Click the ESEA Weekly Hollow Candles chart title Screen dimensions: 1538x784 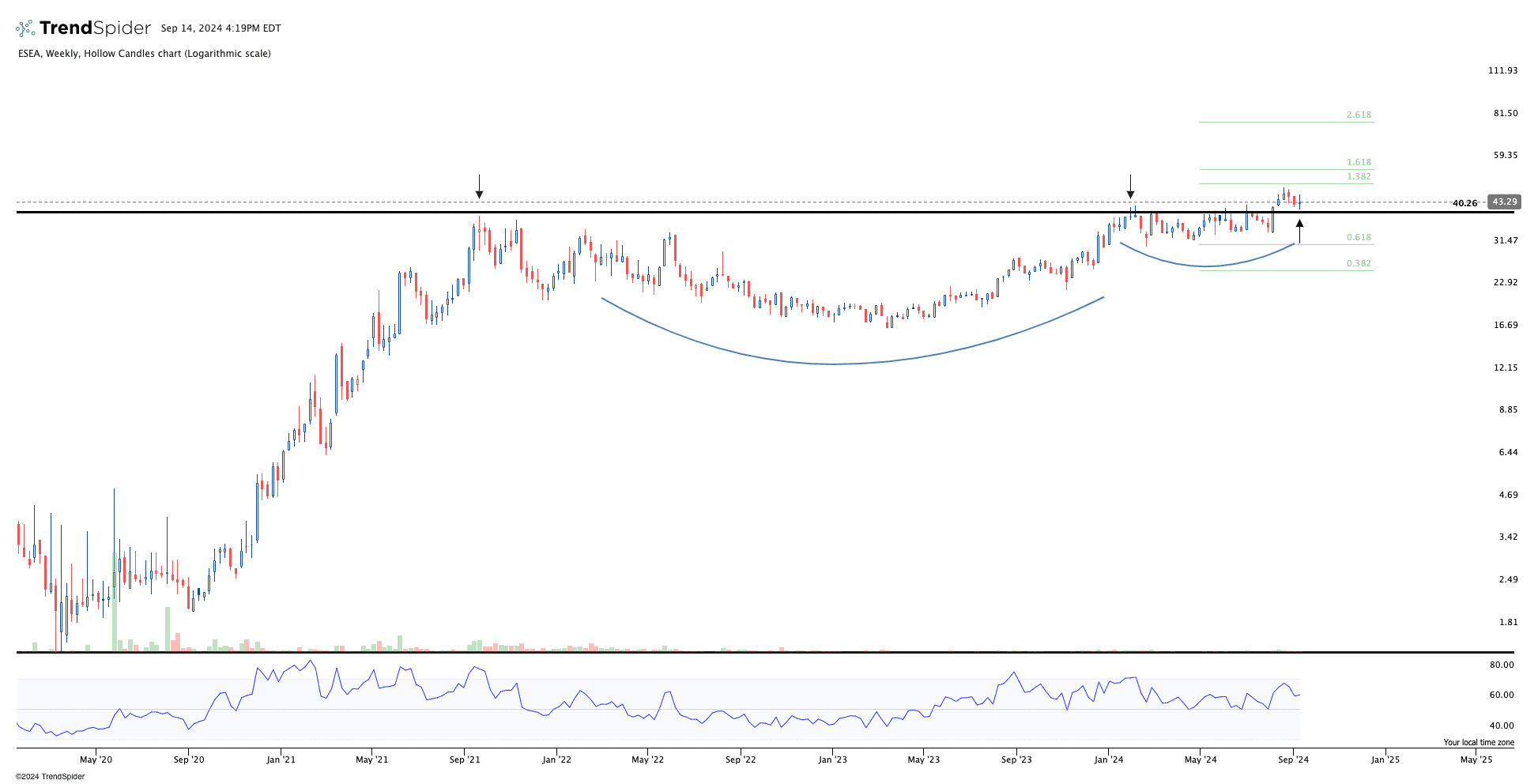[x=145, y=54]
